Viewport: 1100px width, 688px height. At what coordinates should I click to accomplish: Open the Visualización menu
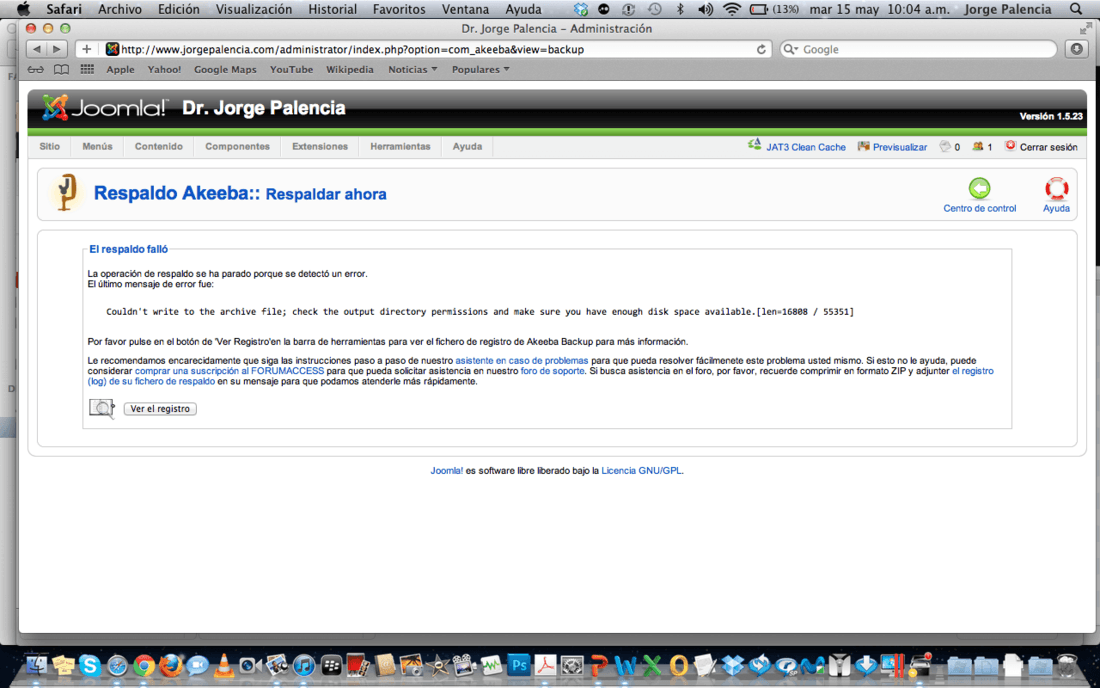[x=253, y=9]
